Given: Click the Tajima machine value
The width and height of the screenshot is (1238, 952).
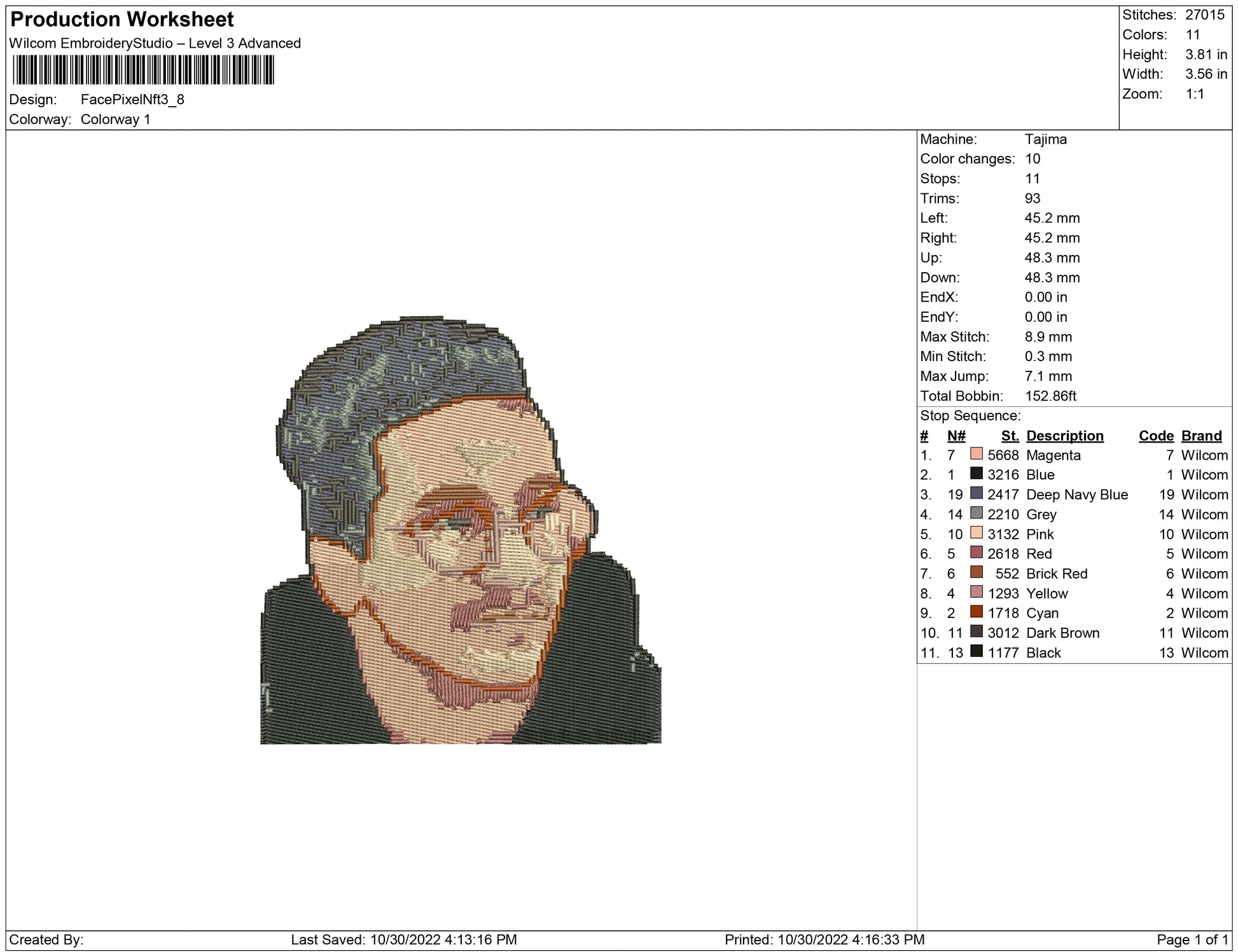Looking at the screenshot, I should [x=1045, y=139].
